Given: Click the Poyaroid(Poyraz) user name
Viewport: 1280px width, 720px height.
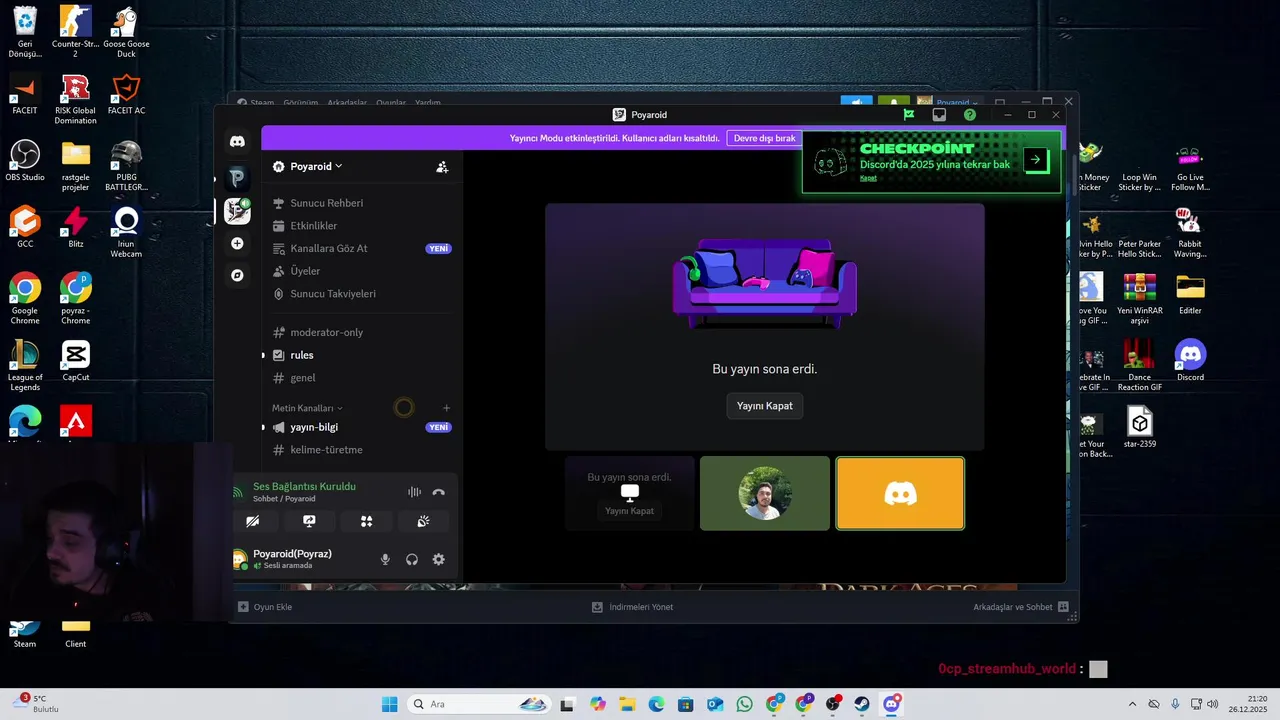Looking at the screenshot, I should pyautogui.click(x=292, y=554).
